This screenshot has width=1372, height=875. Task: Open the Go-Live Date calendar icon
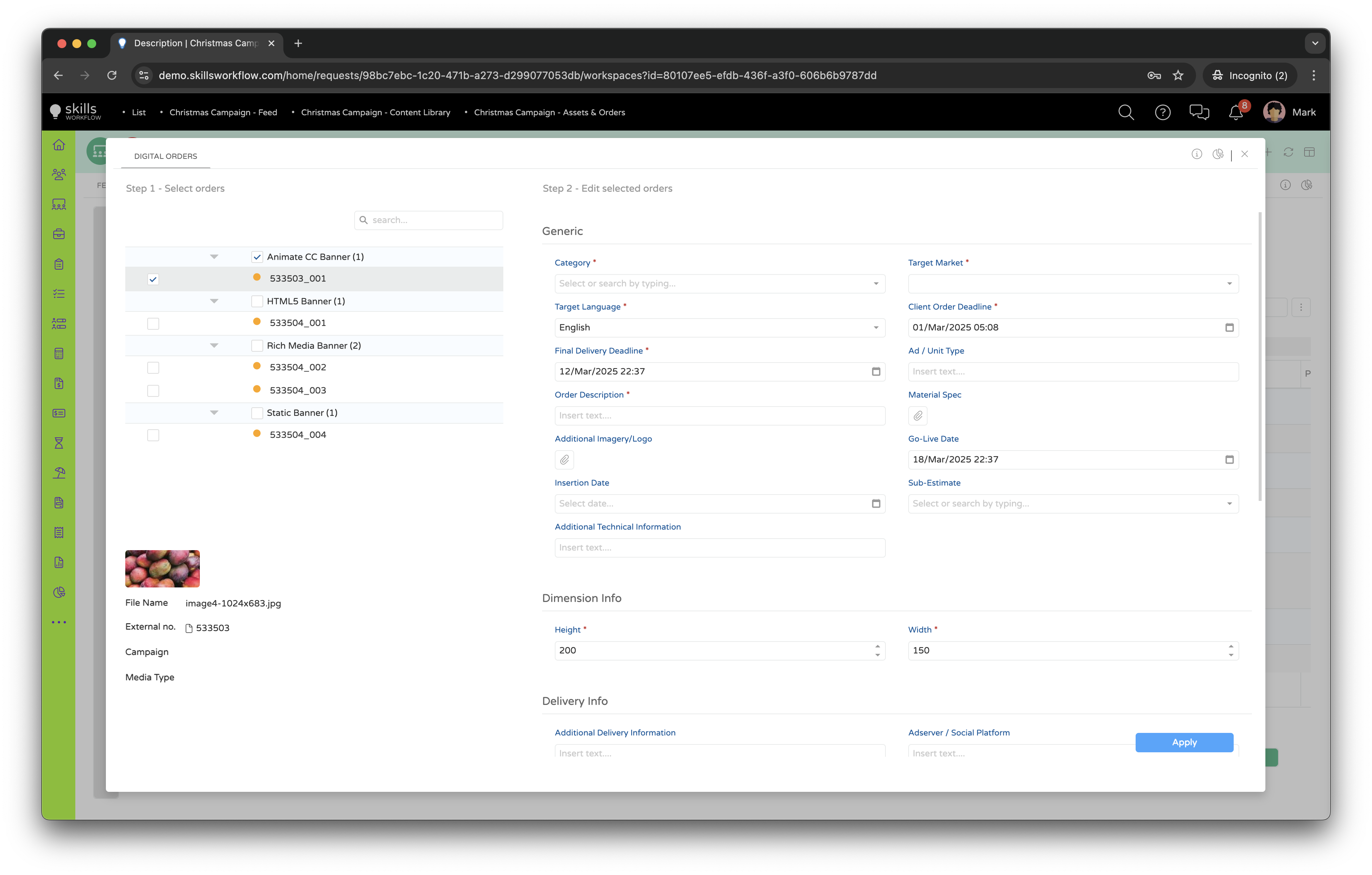tap(1229, 460)
